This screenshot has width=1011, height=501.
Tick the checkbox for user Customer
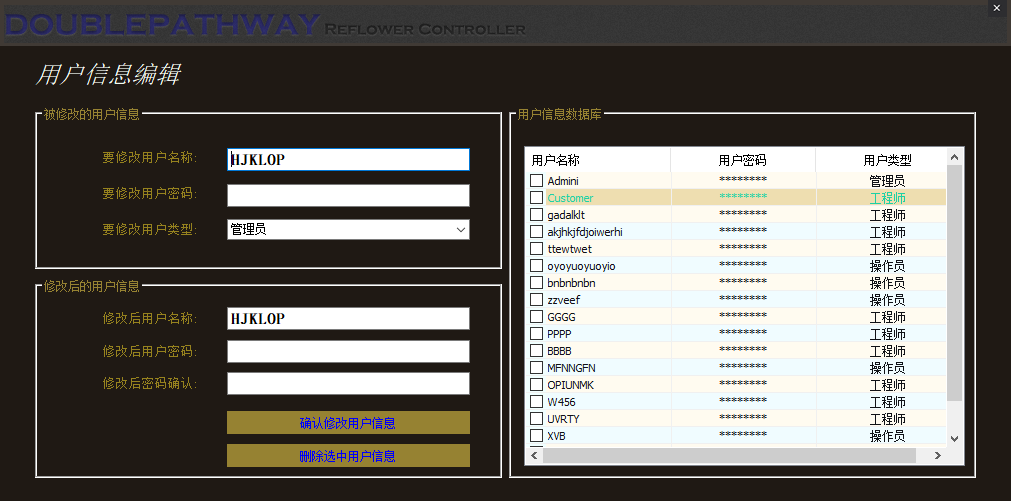pos(536,197)
